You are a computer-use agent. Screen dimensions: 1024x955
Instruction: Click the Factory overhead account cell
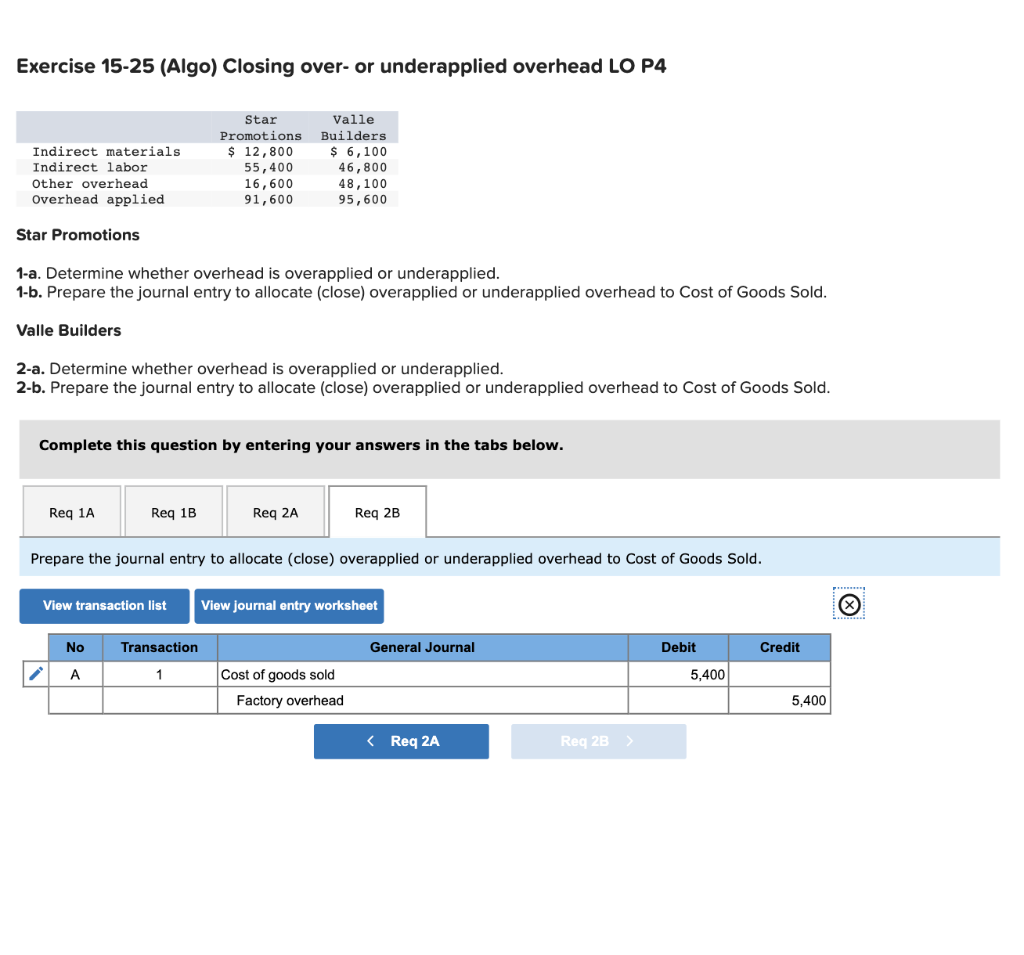[422, 700]
